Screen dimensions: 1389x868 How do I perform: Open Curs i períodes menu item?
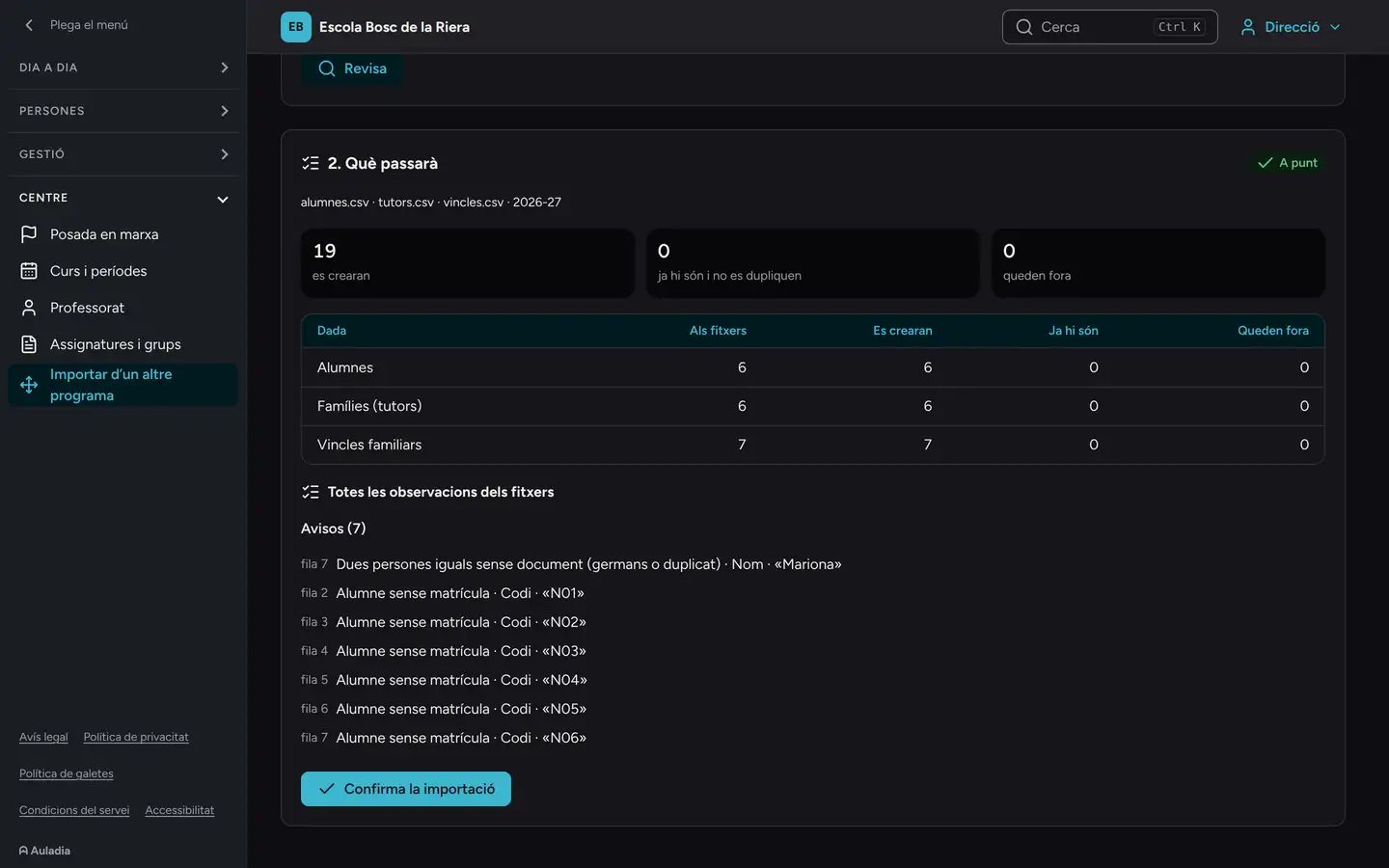(123, 271)
